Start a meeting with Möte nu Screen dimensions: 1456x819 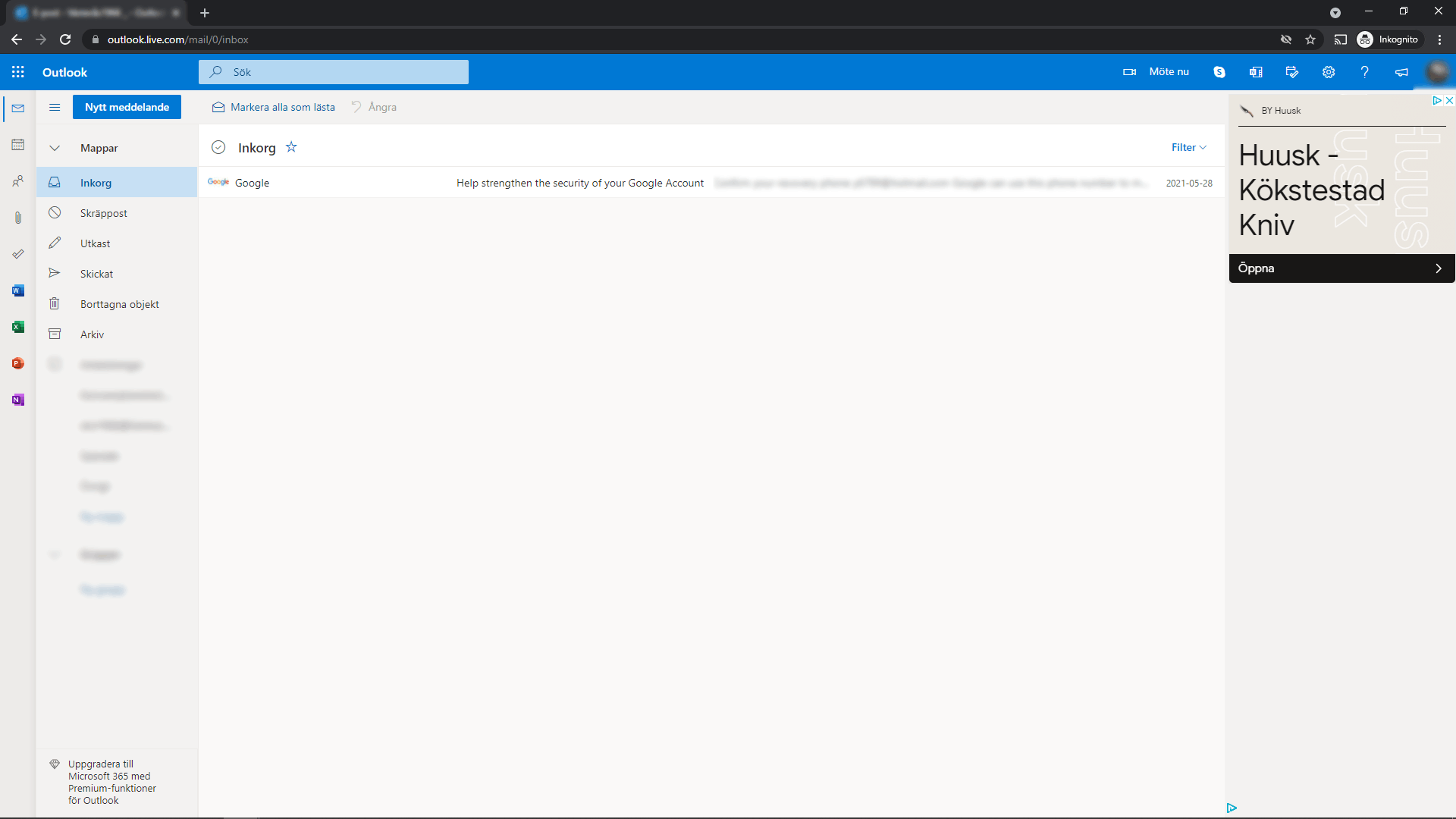pyautogui.click(x=1156, y=72)
